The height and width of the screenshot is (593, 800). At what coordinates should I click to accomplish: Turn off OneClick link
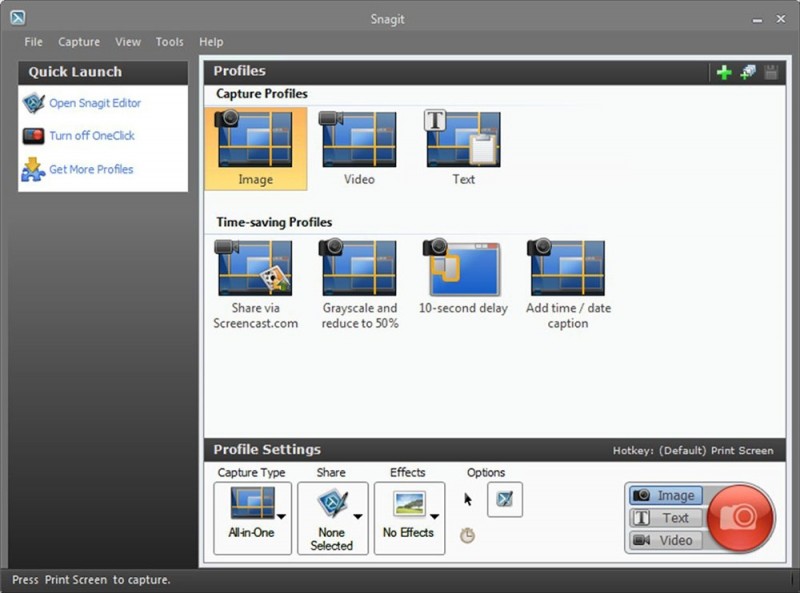[x=92, y=136]
